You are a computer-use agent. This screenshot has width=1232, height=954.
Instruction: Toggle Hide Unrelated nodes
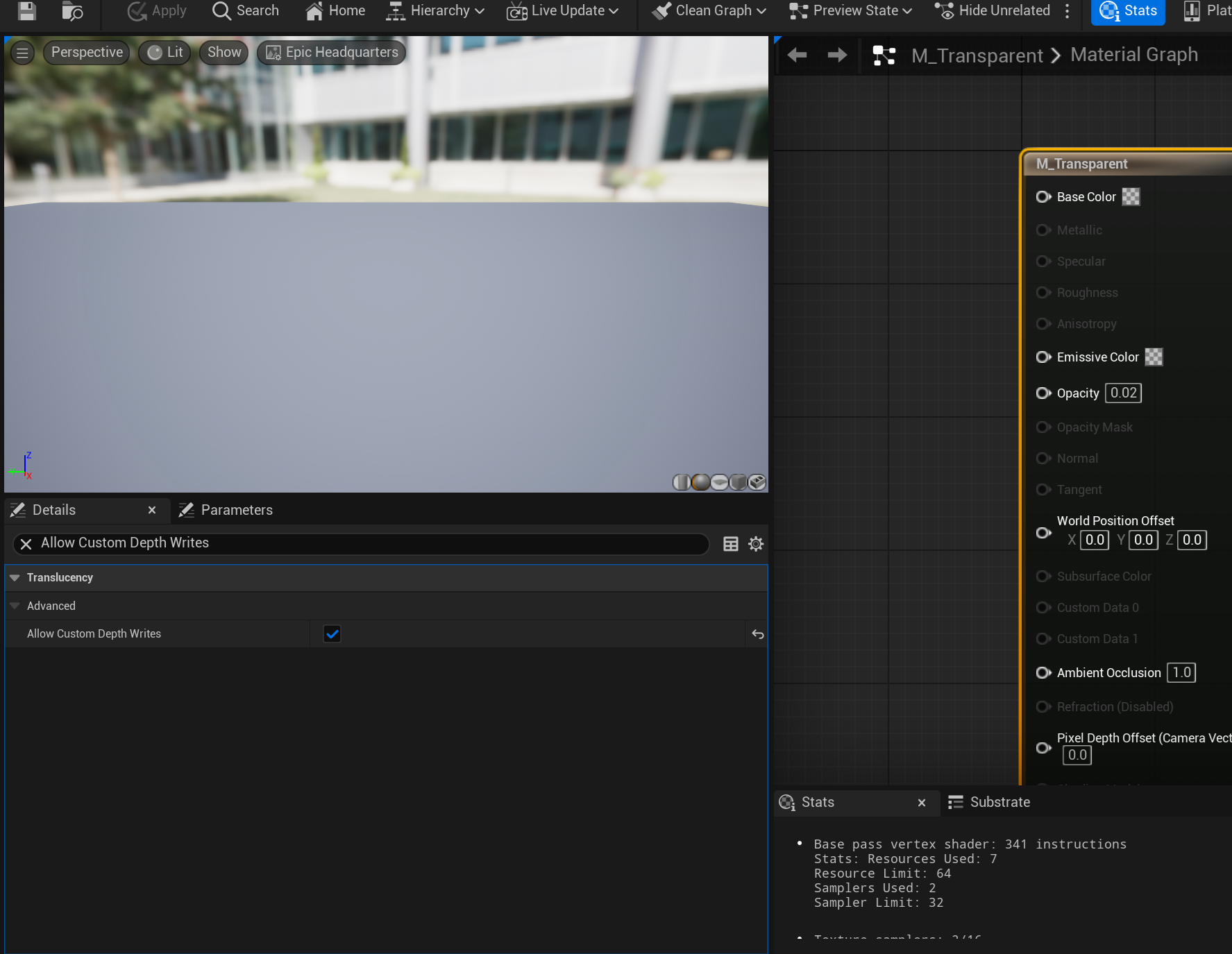(992, 10)
